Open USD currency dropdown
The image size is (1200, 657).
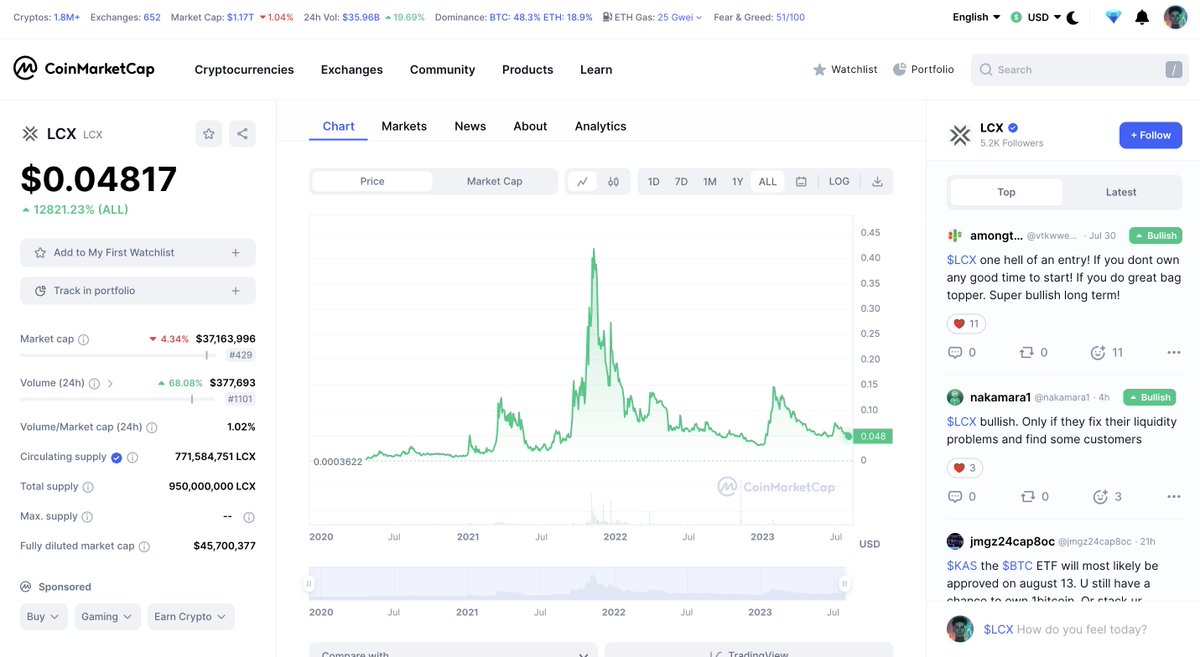(1037, 17)
